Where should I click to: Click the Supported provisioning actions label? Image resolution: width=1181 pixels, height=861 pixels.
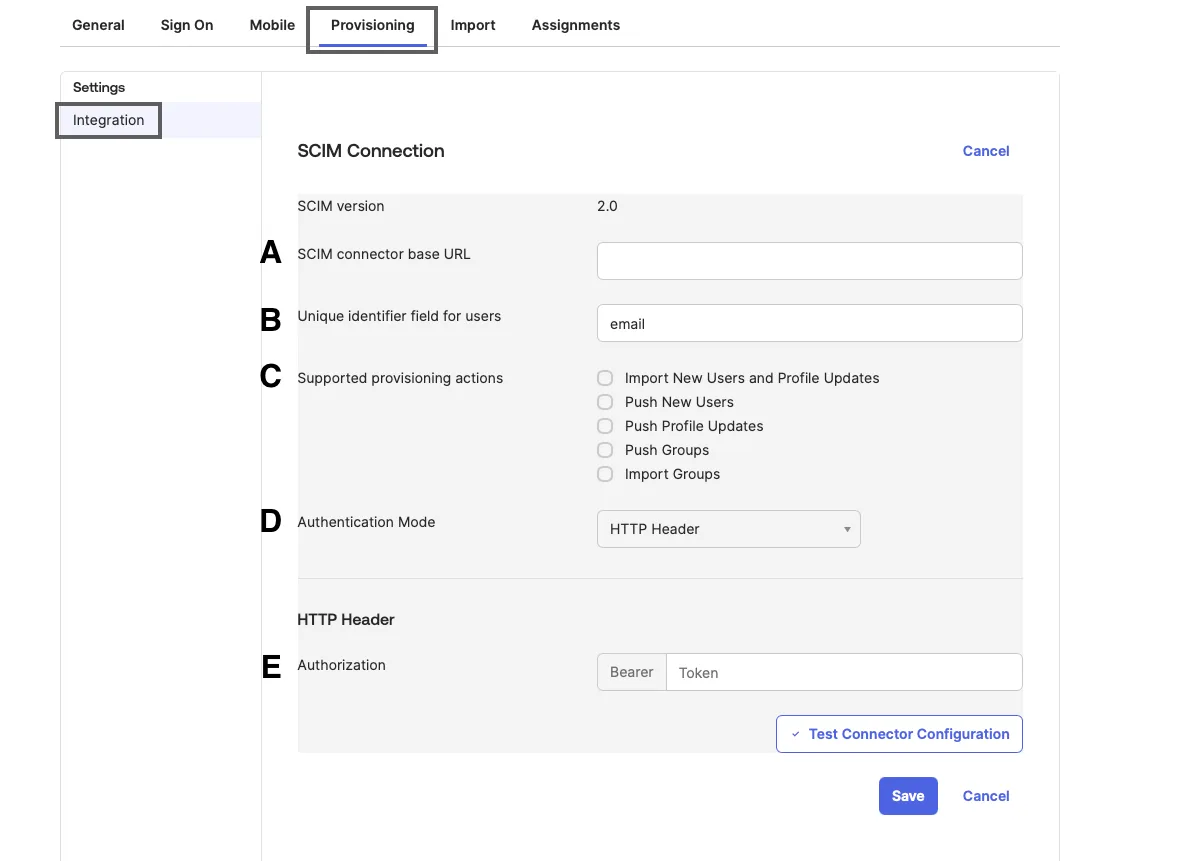[x=400, y=378]
